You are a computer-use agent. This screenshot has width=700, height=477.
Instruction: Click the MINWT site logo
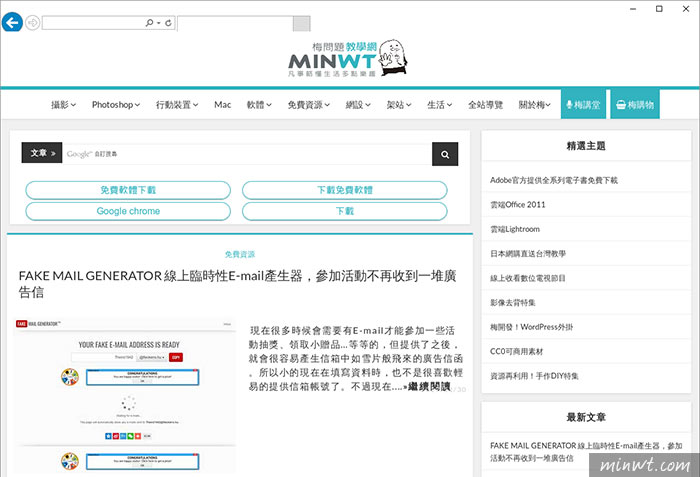(x=347, y=58)
